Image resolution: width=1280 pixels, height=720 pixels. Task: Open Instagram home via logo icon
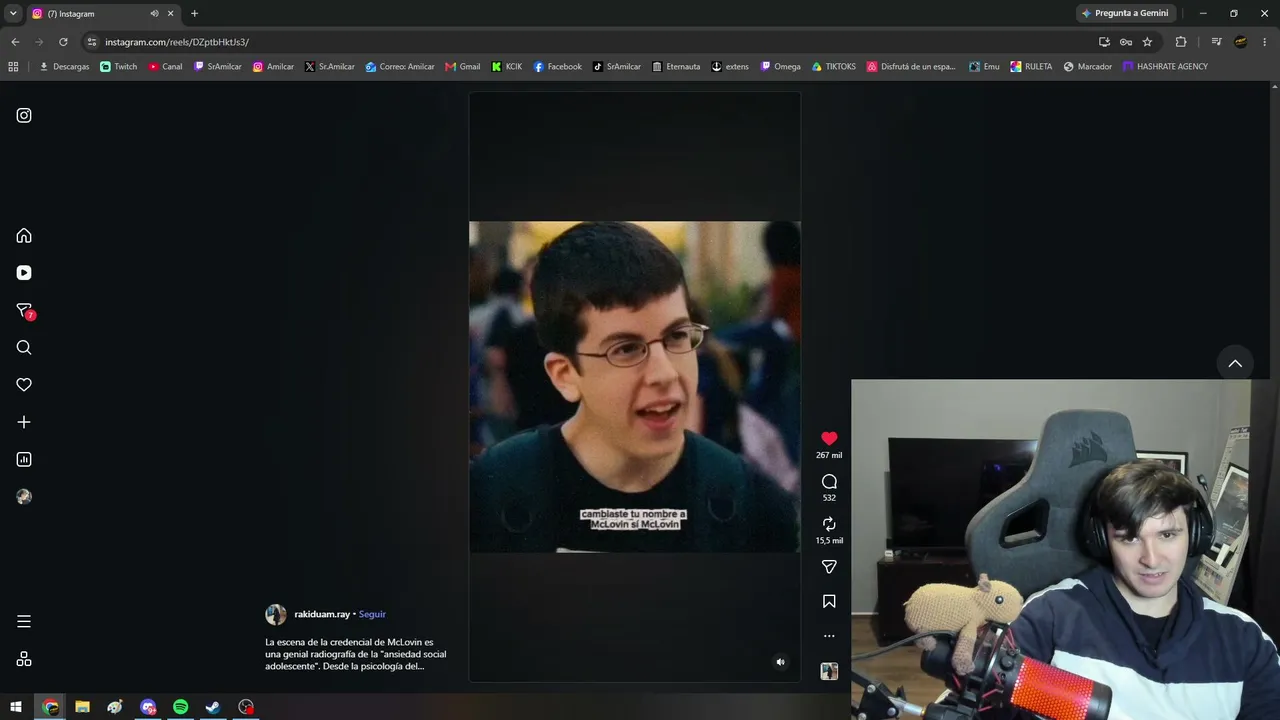pyautogui.click(x=24, y=115)
